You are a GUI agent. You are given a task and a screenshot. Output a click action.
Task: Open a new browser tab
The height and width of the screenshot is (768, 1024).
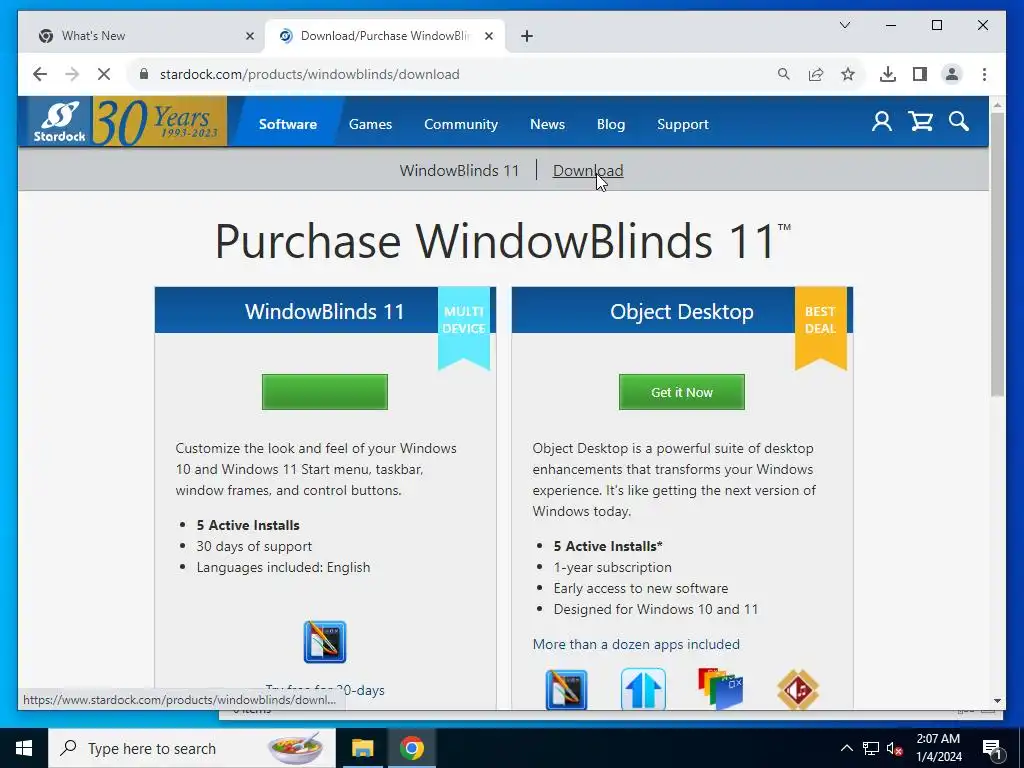tap(527, 36)
